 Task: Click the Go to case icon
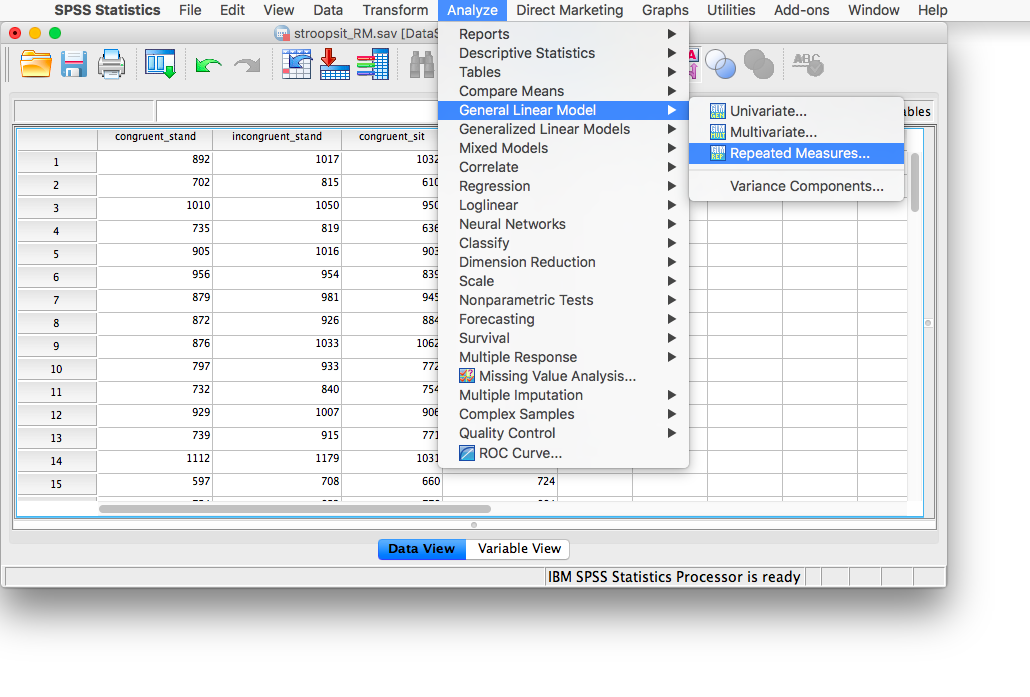296,64
